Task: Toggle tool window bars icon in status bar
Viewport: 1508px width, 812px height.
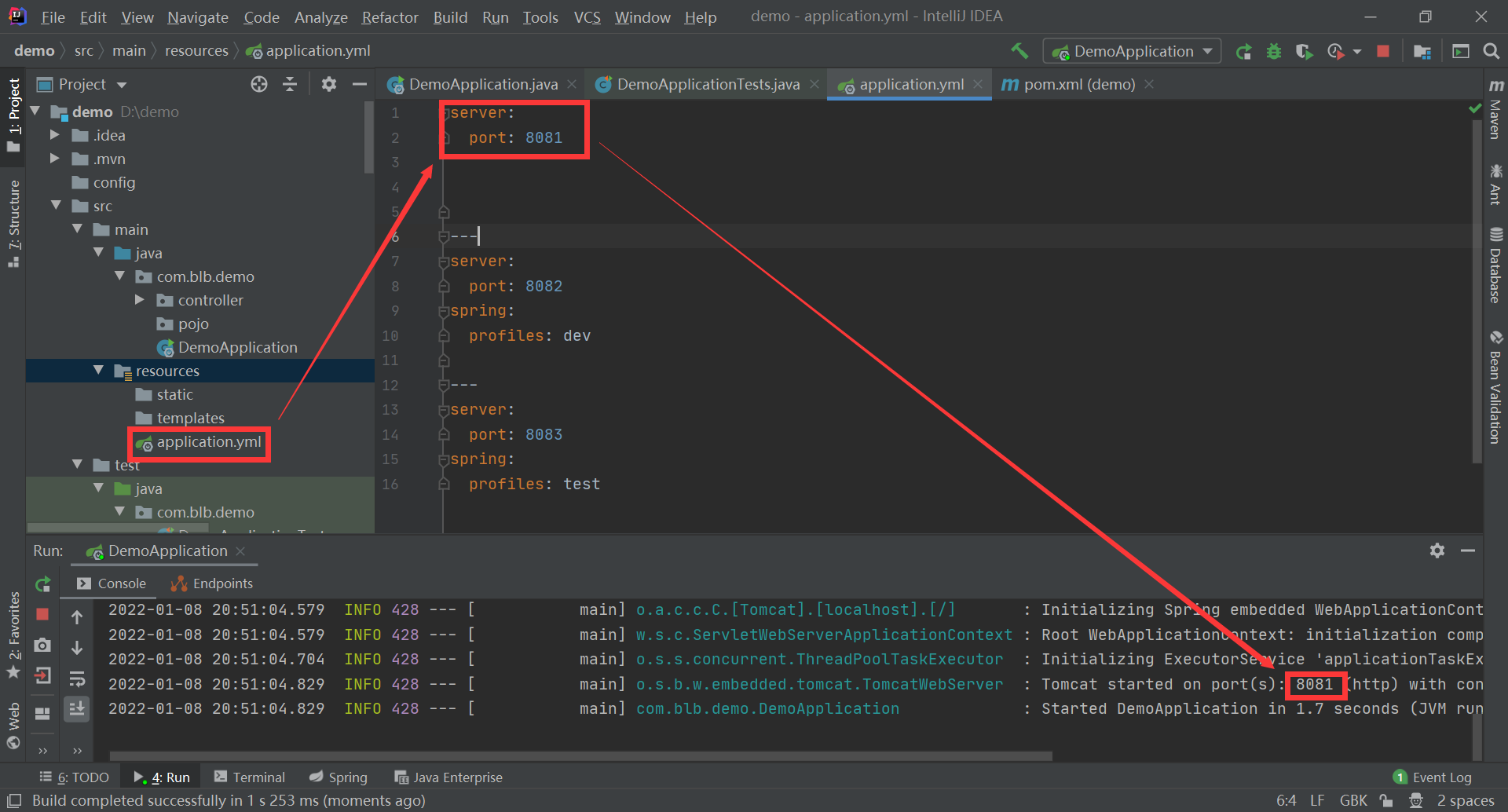Action: (13, 801)
